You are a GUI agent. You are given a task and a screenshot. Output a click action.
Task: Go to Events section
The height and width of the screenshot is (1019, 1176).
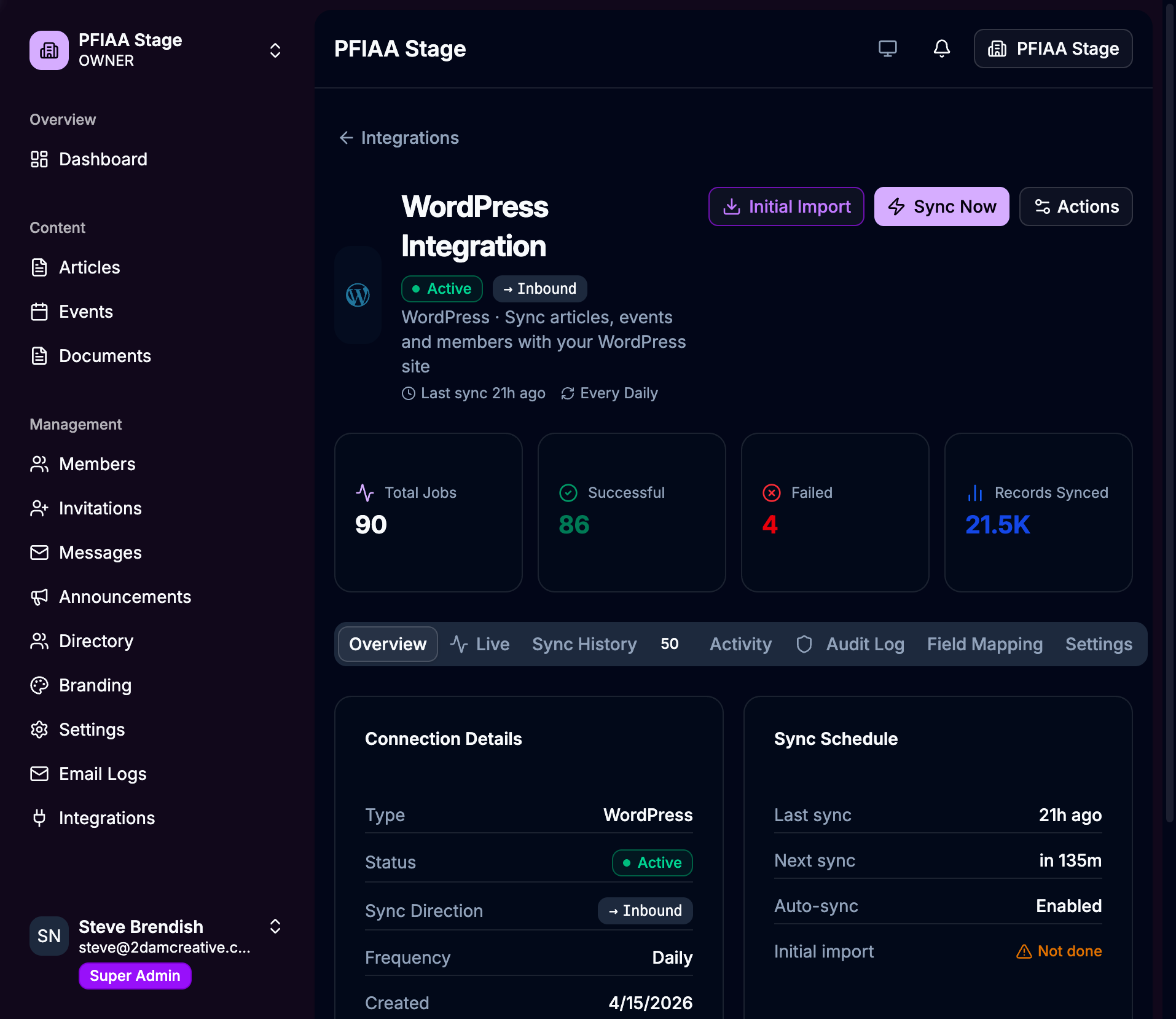71,312
